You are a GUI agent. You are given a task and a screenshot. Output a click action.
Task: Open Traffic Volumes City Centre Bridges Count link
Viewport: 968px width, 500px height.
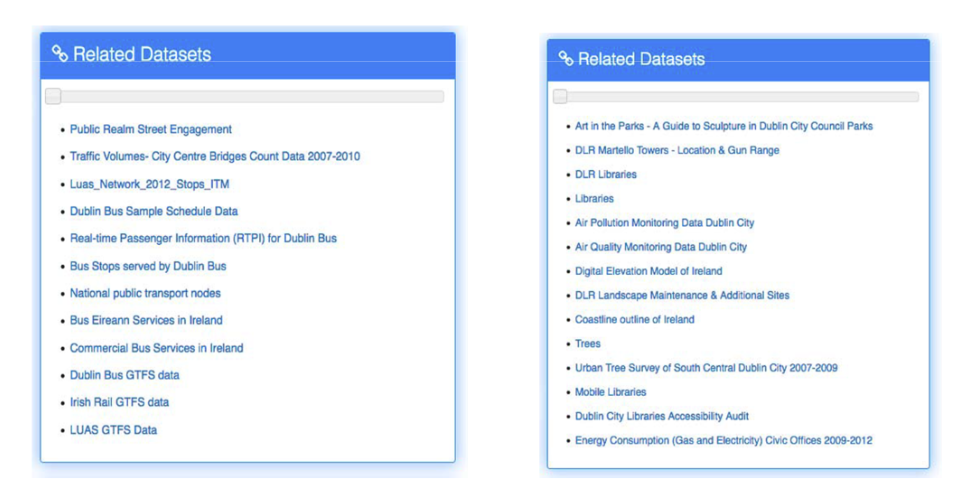click(214, 157)
